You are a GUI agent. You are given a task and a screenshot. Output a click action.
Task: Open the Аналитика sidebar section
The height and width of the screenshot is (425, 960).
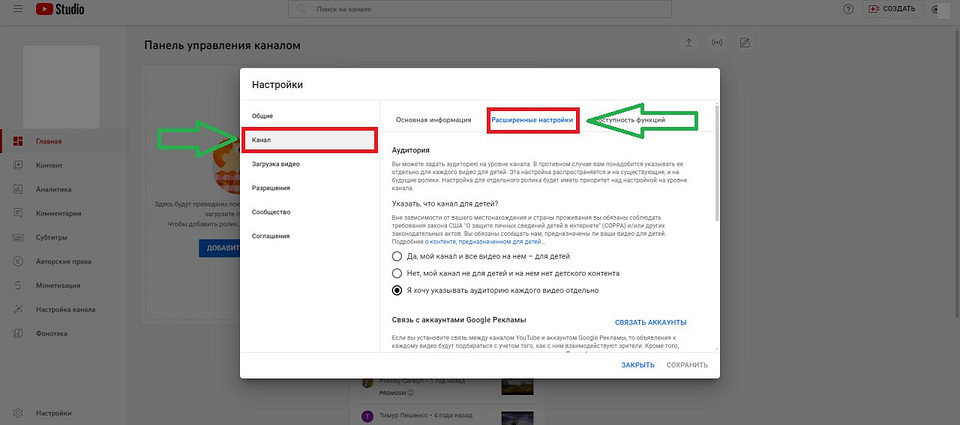(53, 188)
